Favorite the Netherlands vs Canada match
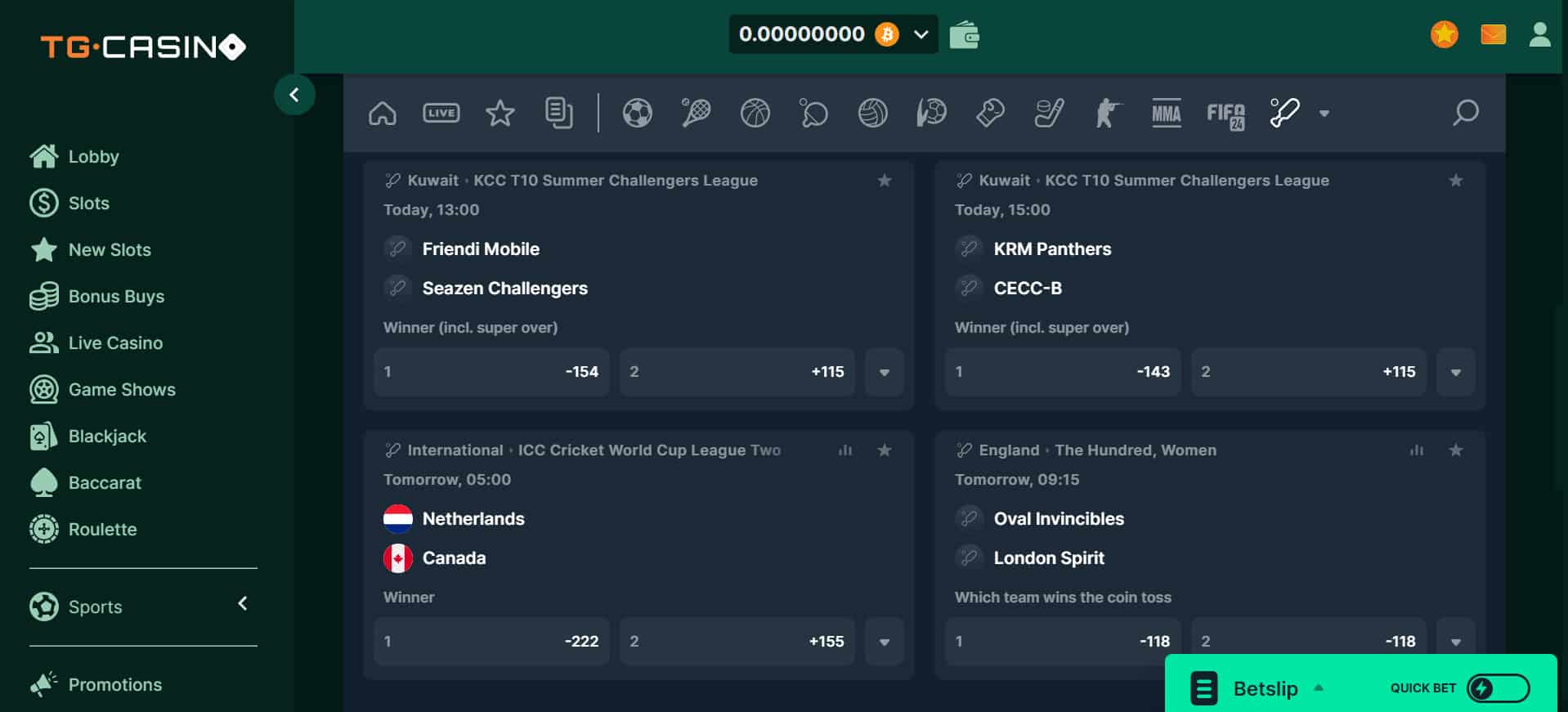This screenshot has height=712, width=1568. point(885,450)
